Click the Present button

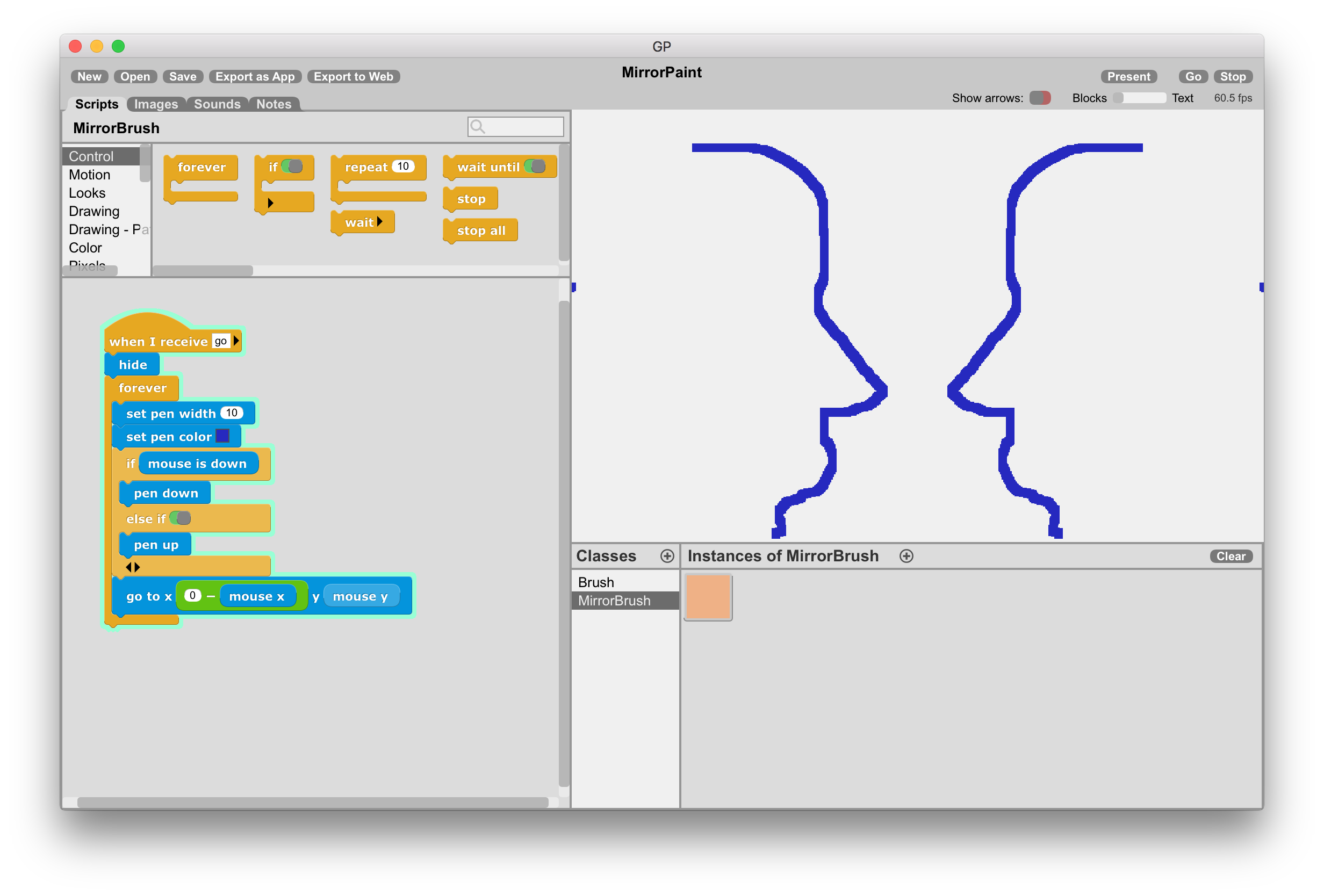pyautogui.click(x=1128, y=76)
